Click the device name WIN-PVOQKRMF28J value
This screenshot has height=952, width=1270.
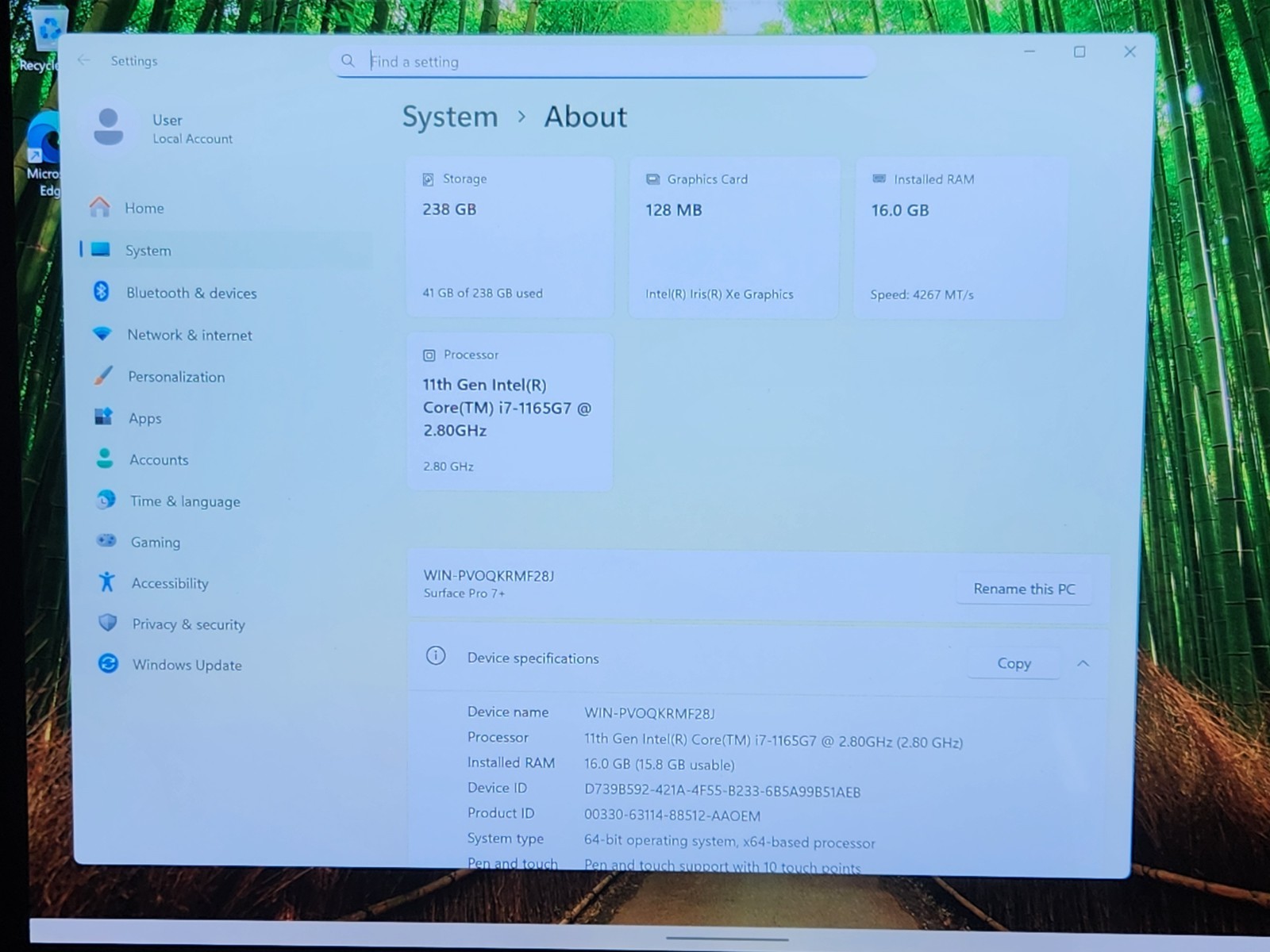point(649,713)
